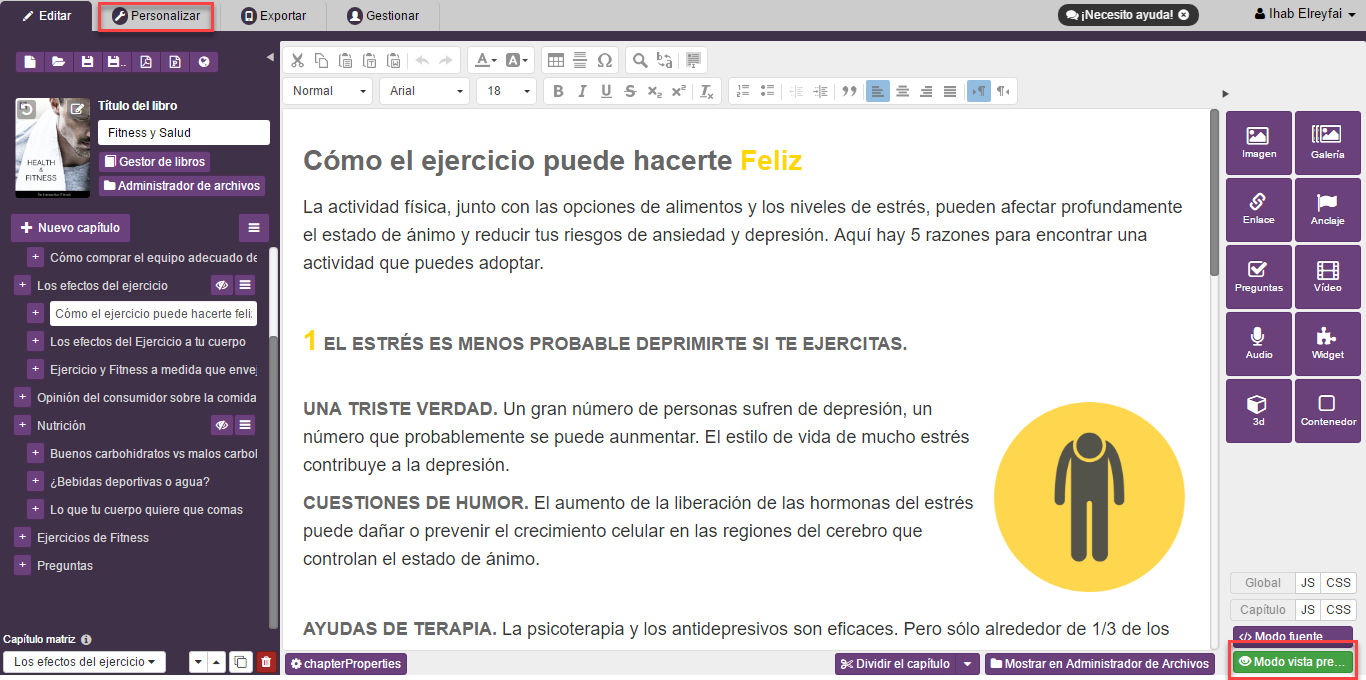Open the Exportar tab
1366x680 pixels.
click(x=274, y=16)
